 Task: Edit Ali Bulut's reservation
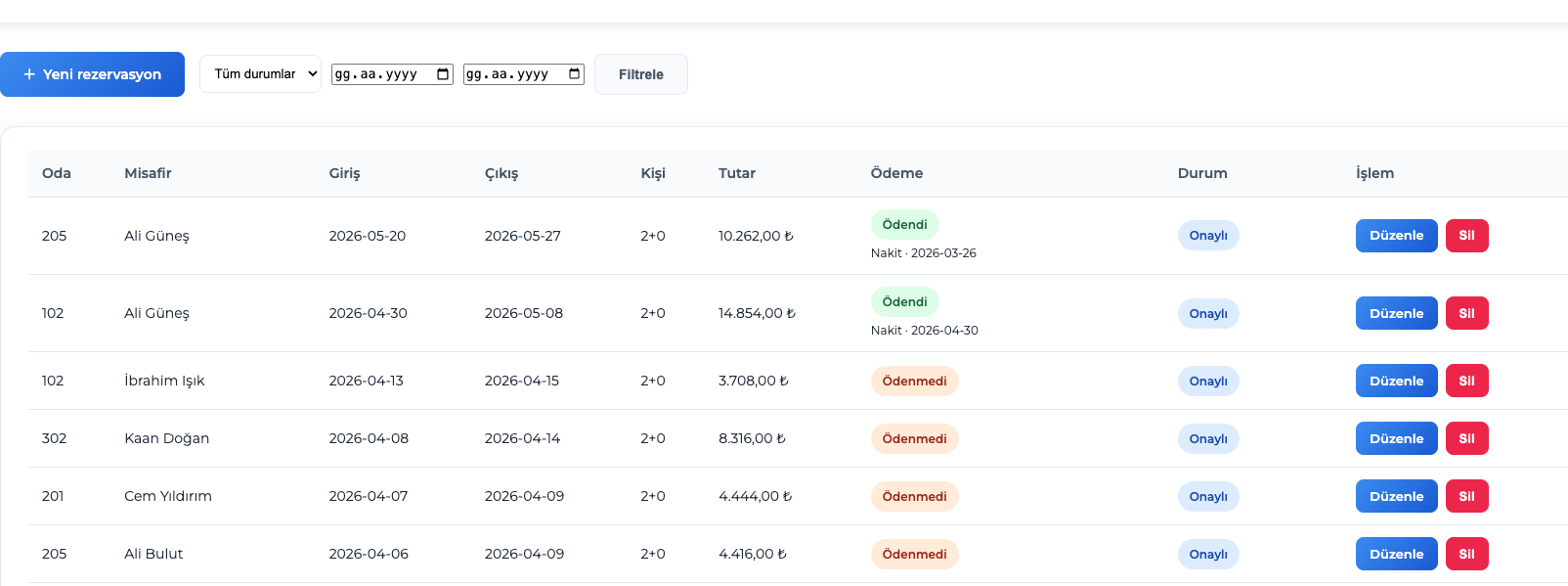[1395, 554]
